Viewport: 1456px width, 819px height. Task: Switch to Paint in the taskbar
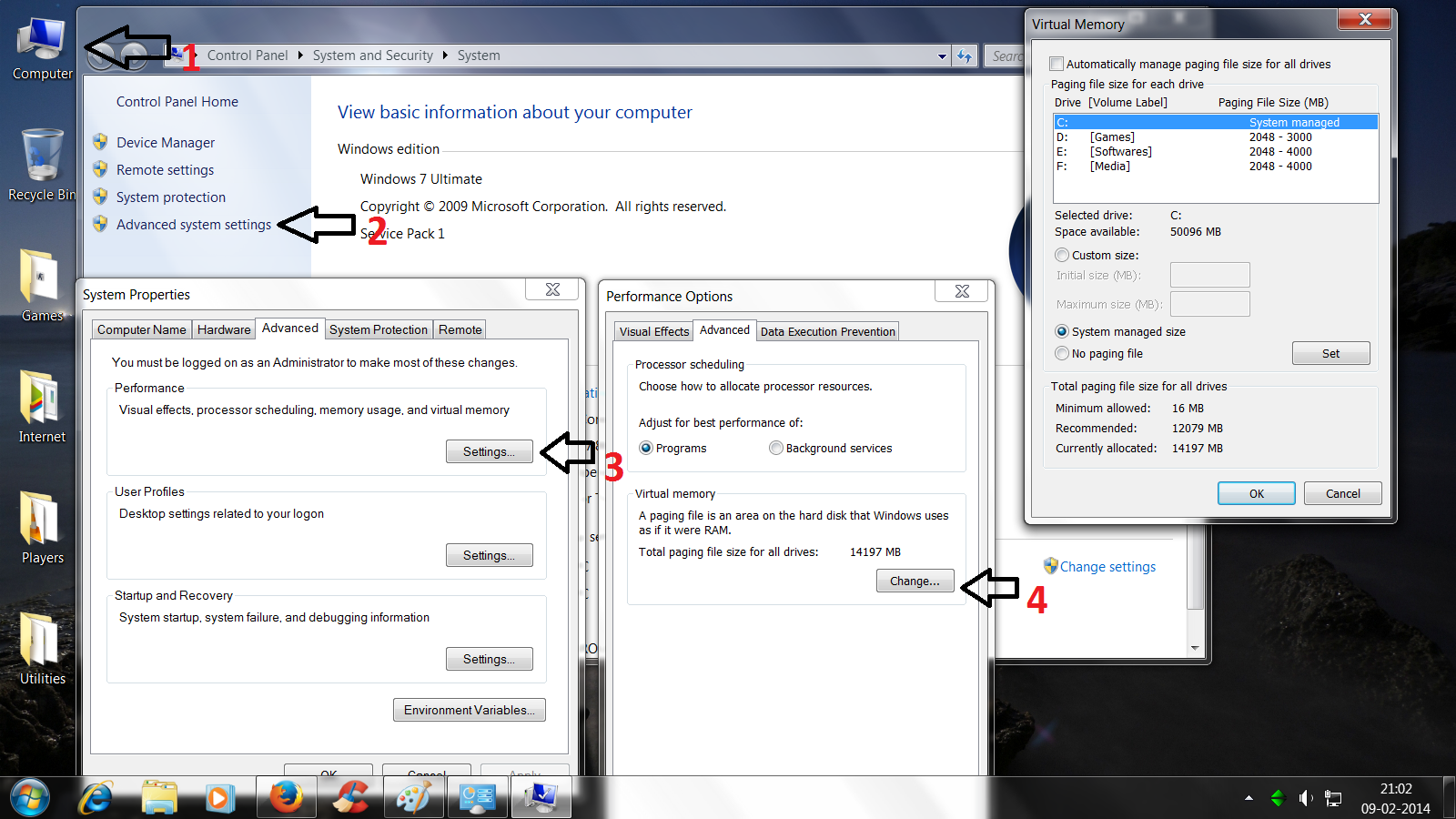(413, 797)
